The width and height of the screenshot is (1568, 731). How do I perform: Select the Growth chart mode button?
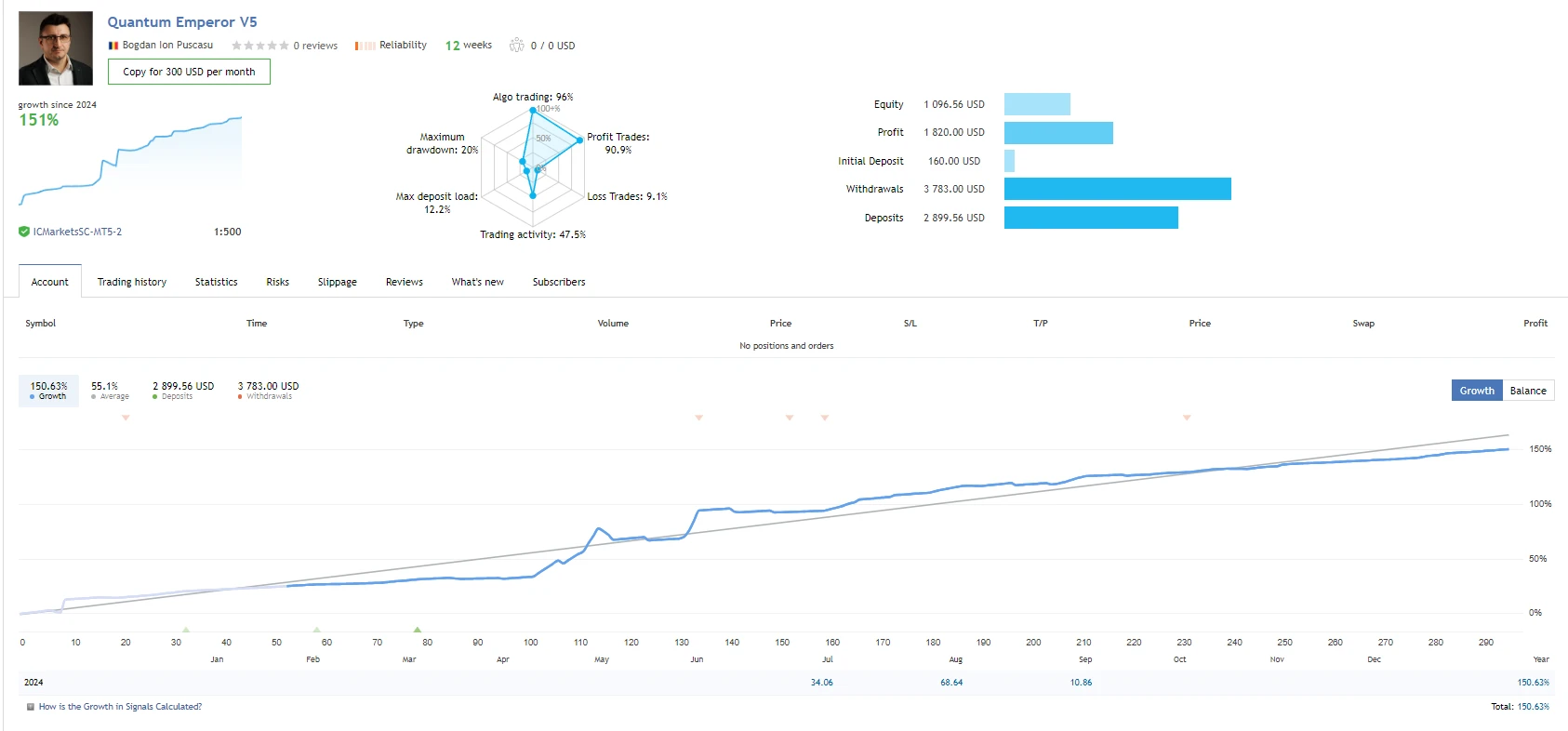click(1476, 391)
